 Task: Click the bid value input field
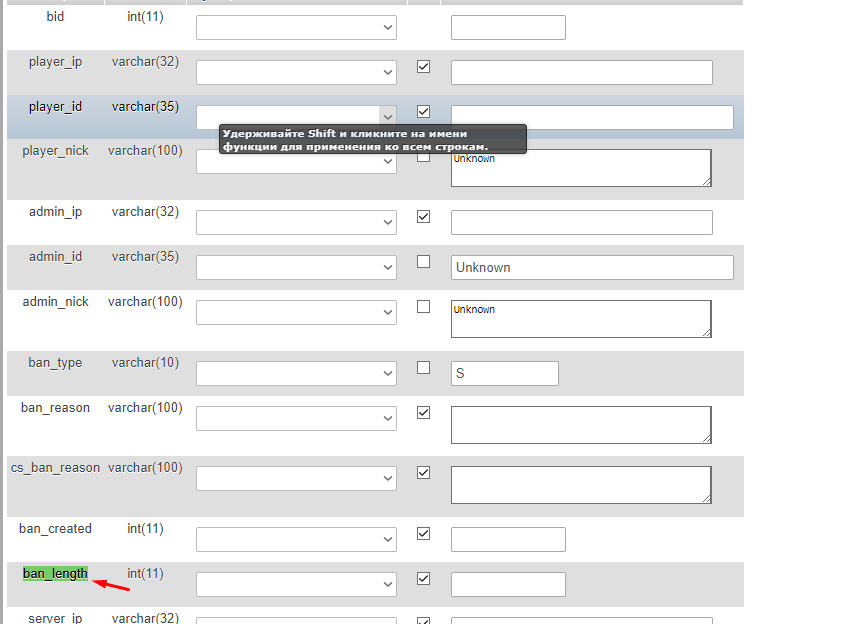click(508, 27)
